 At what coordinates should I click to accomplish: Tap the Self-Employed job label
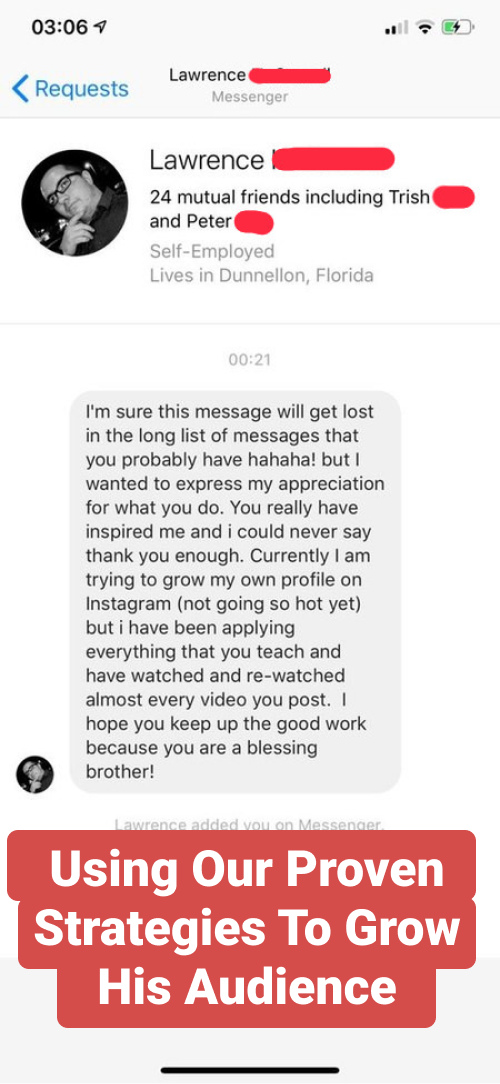click(212, 251)
